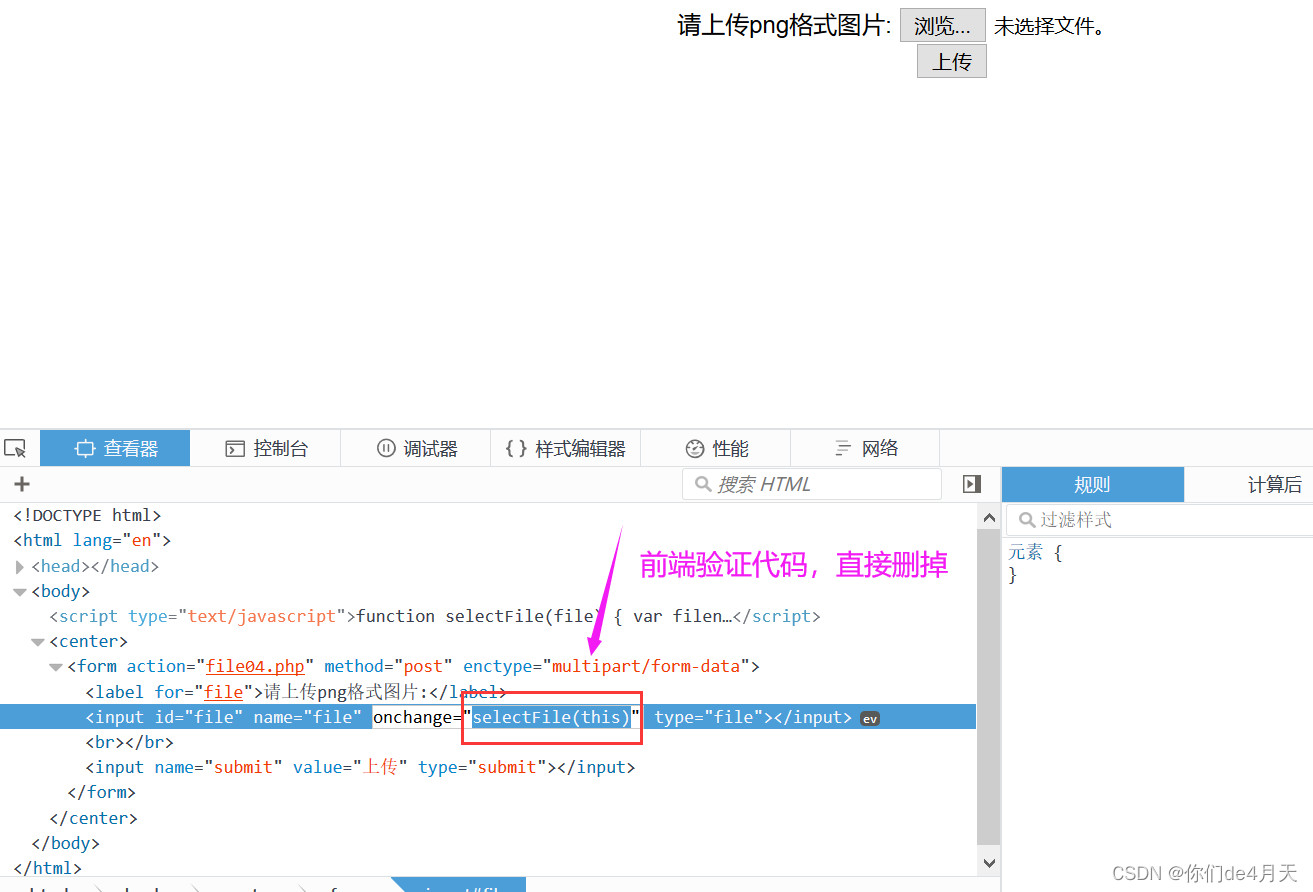The image size is (1313, 892).
Task: Expand the head element node
Action: click(x=20, y=565)
